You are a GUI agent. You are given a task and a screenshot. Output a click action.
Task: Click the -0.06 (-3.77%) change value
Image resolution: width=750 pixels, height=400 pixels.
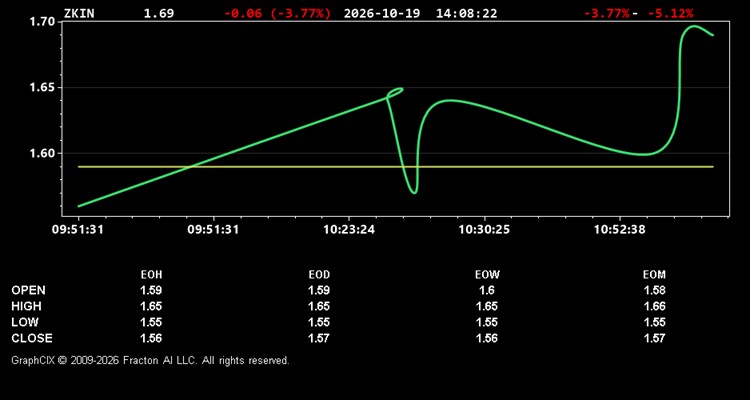(277, 13)
